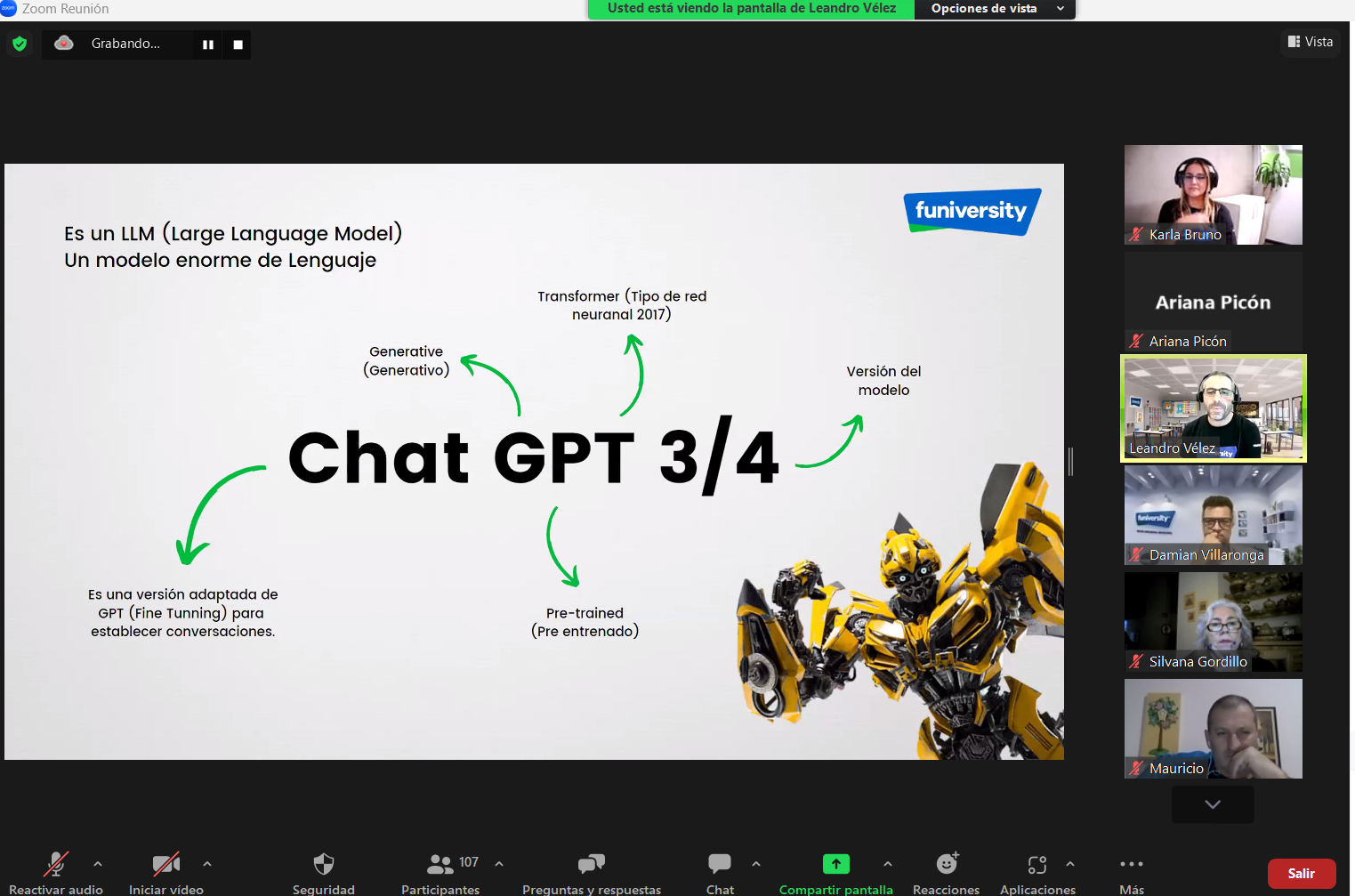Click the 'Transformer (Tipo de red neuranal 2017)' label
Screen dimensions: 1355x896
(622, 305)
